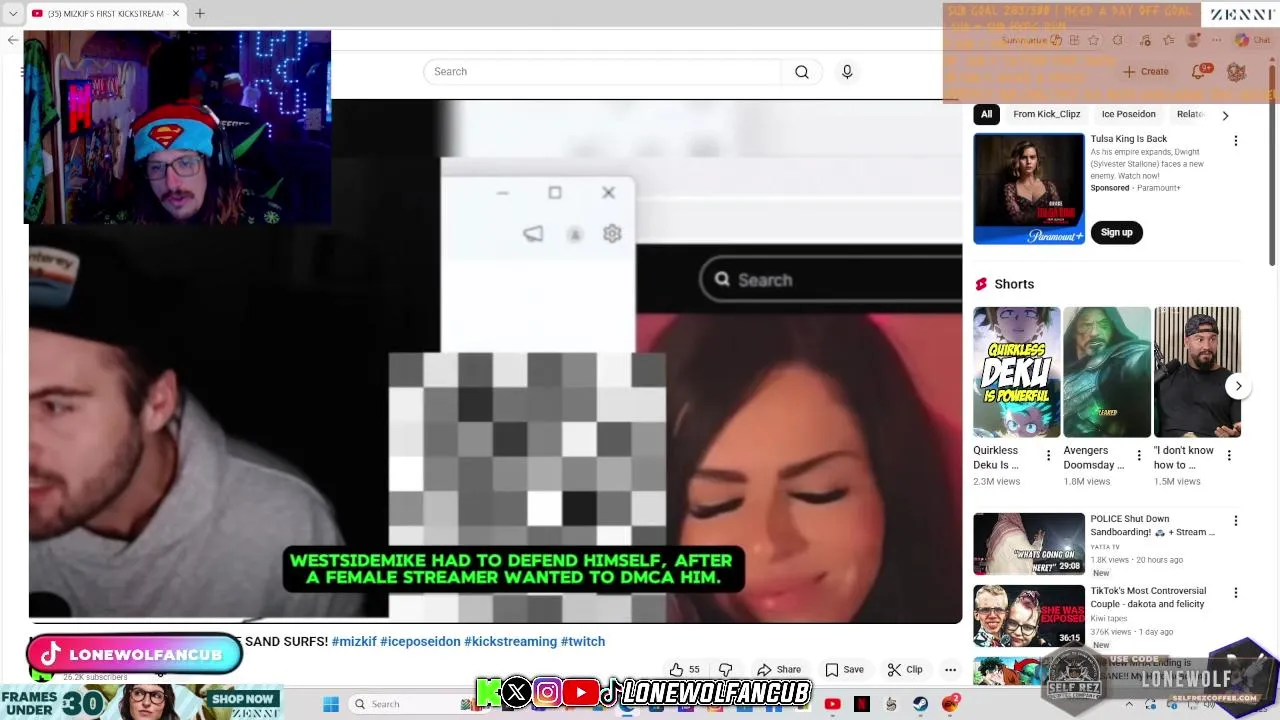
Task: Click the Sign up button for Paramount+
Action: pyautogui.click(x=1117, y=233)
